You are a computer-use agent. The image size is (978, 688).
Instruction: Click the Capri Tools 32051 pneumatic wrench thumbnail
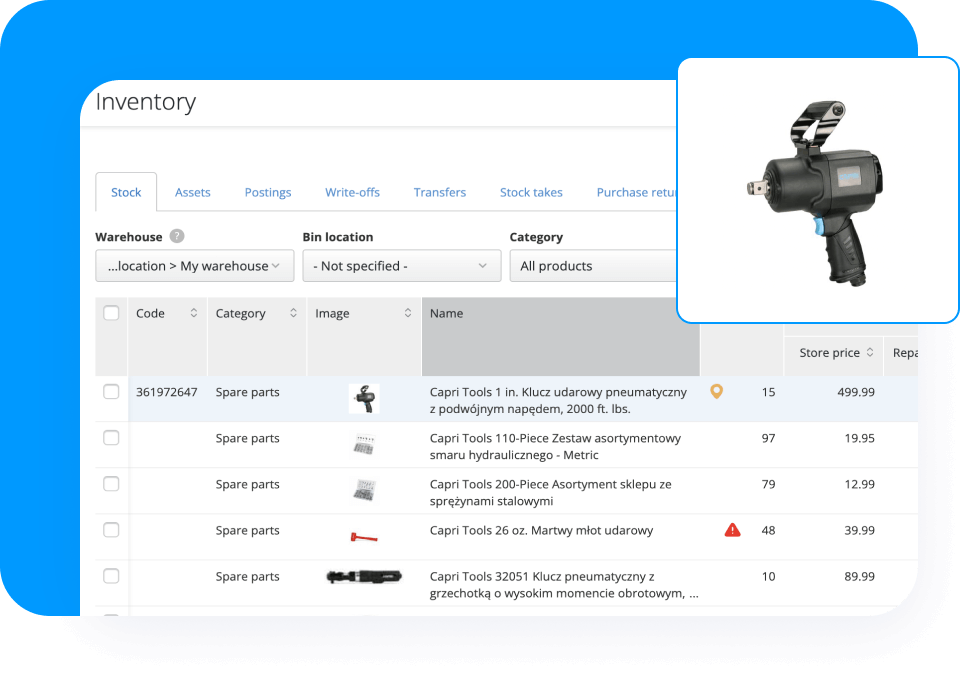coord(364,576)
